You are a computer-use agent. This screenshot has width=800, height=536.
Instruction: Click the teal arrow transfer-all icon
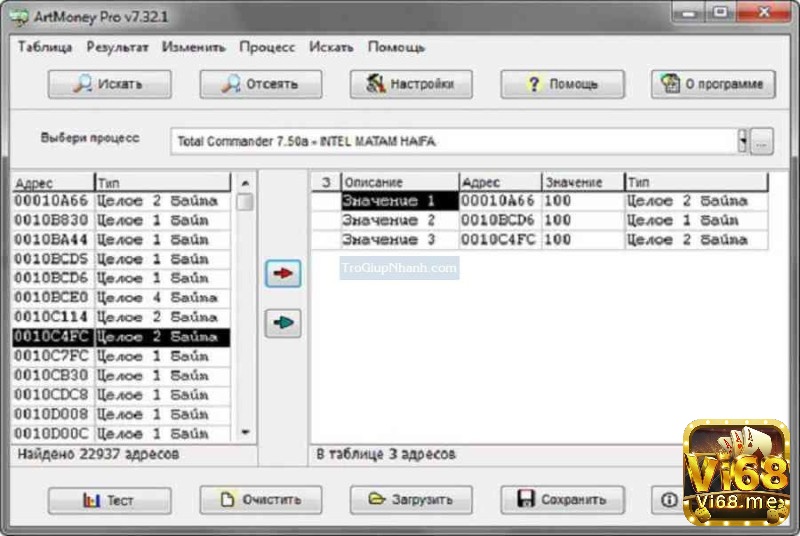point(283,323)
